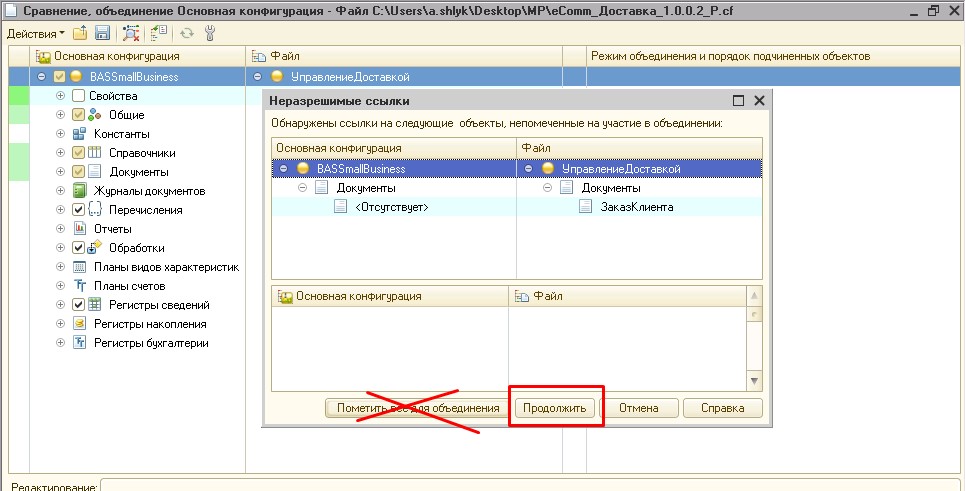Open the Действия dropdown menu

pyautogui.click(x=30, y=33)
